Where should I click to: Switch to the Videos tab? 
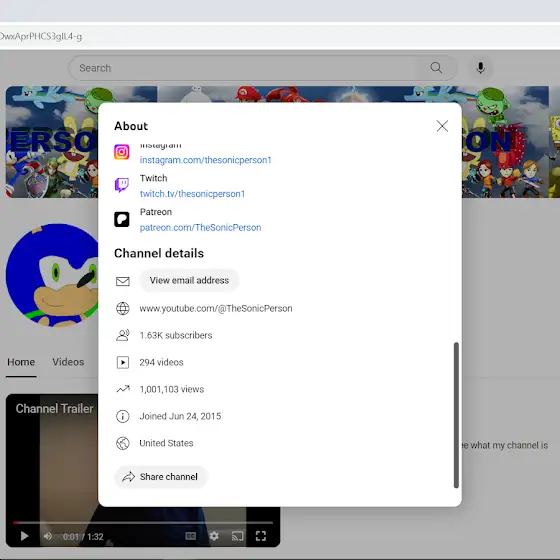[68, 362]
